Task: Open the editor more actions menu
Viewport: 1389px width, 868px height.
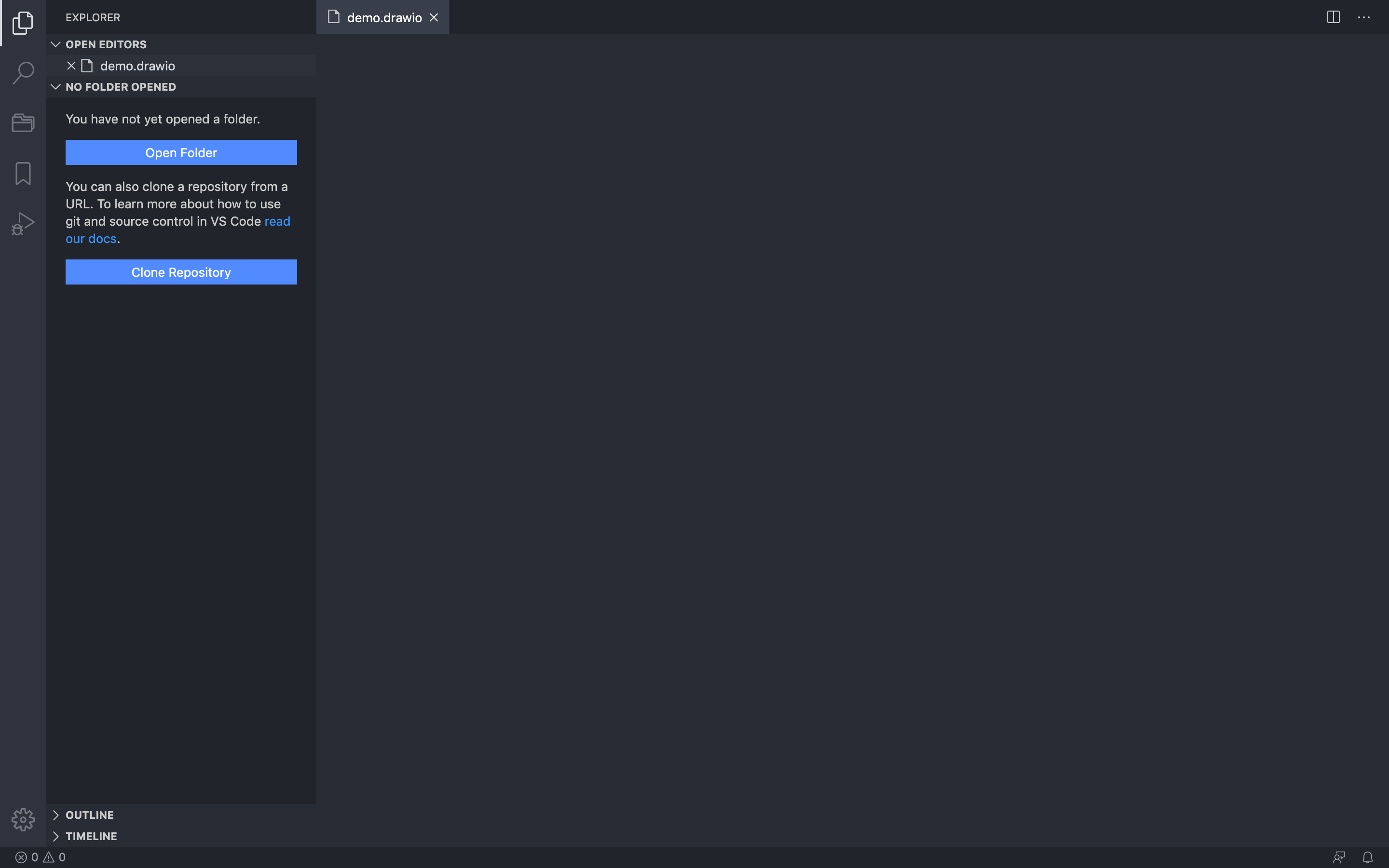Action: tap(1365, 17)
